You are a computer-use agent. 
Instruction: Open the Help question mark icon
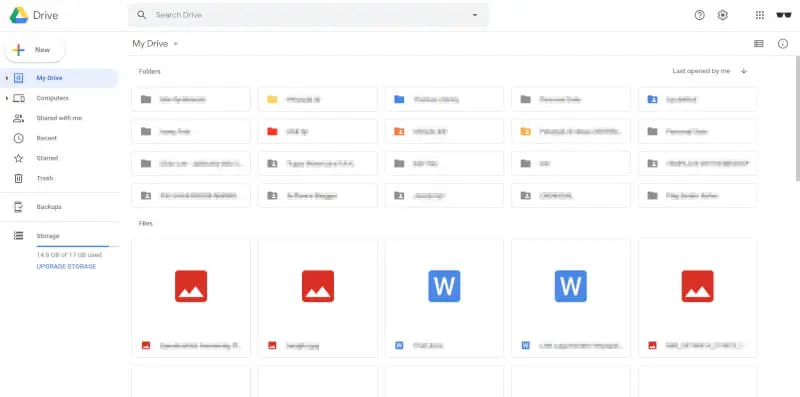coord(699,15)
